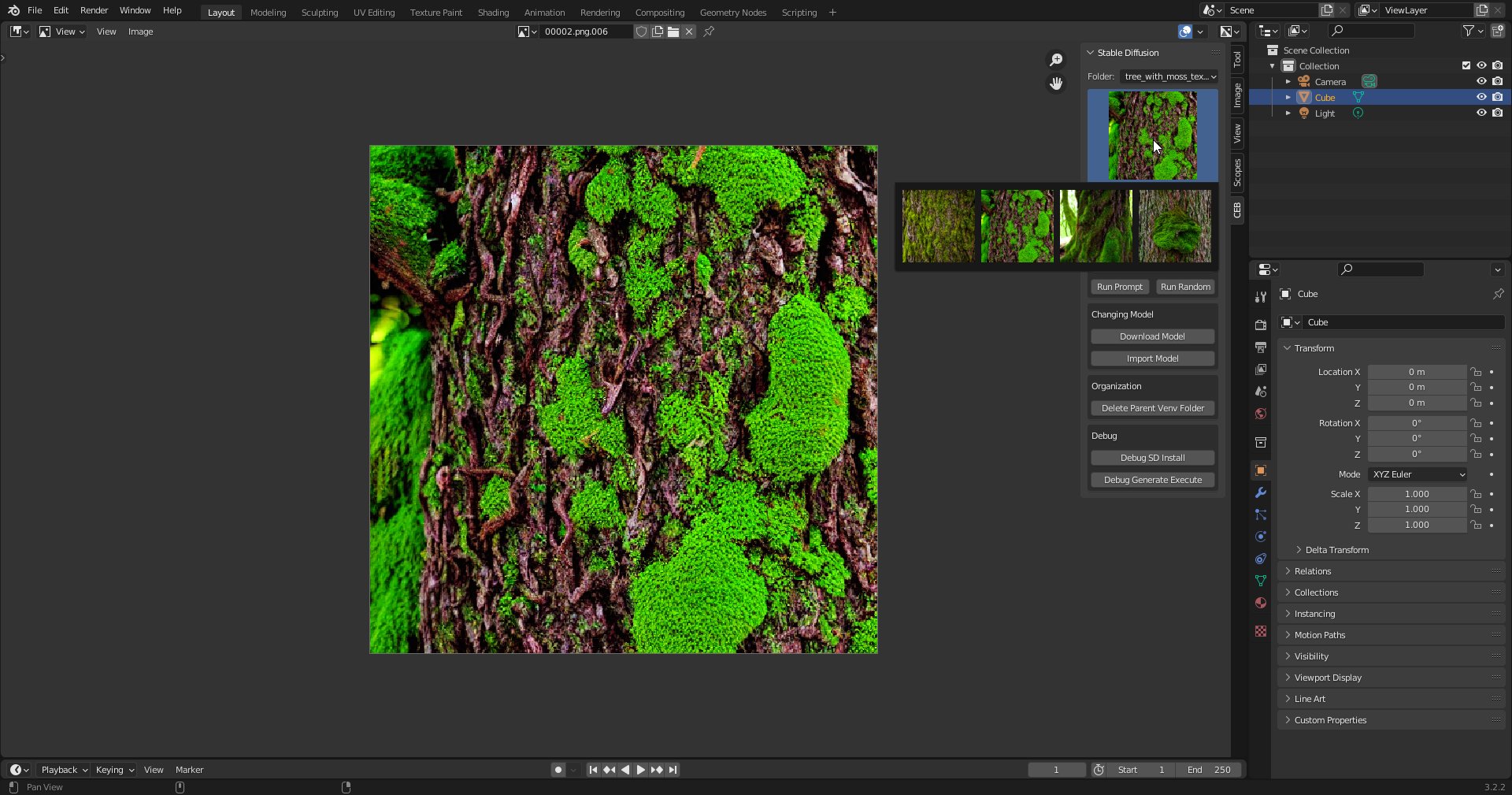Image resolution: width=1512 pixels, height=795 pixels.
Task: Disable Cube visibility in renders via camera toggle
Action: [x=1499, y=97]
